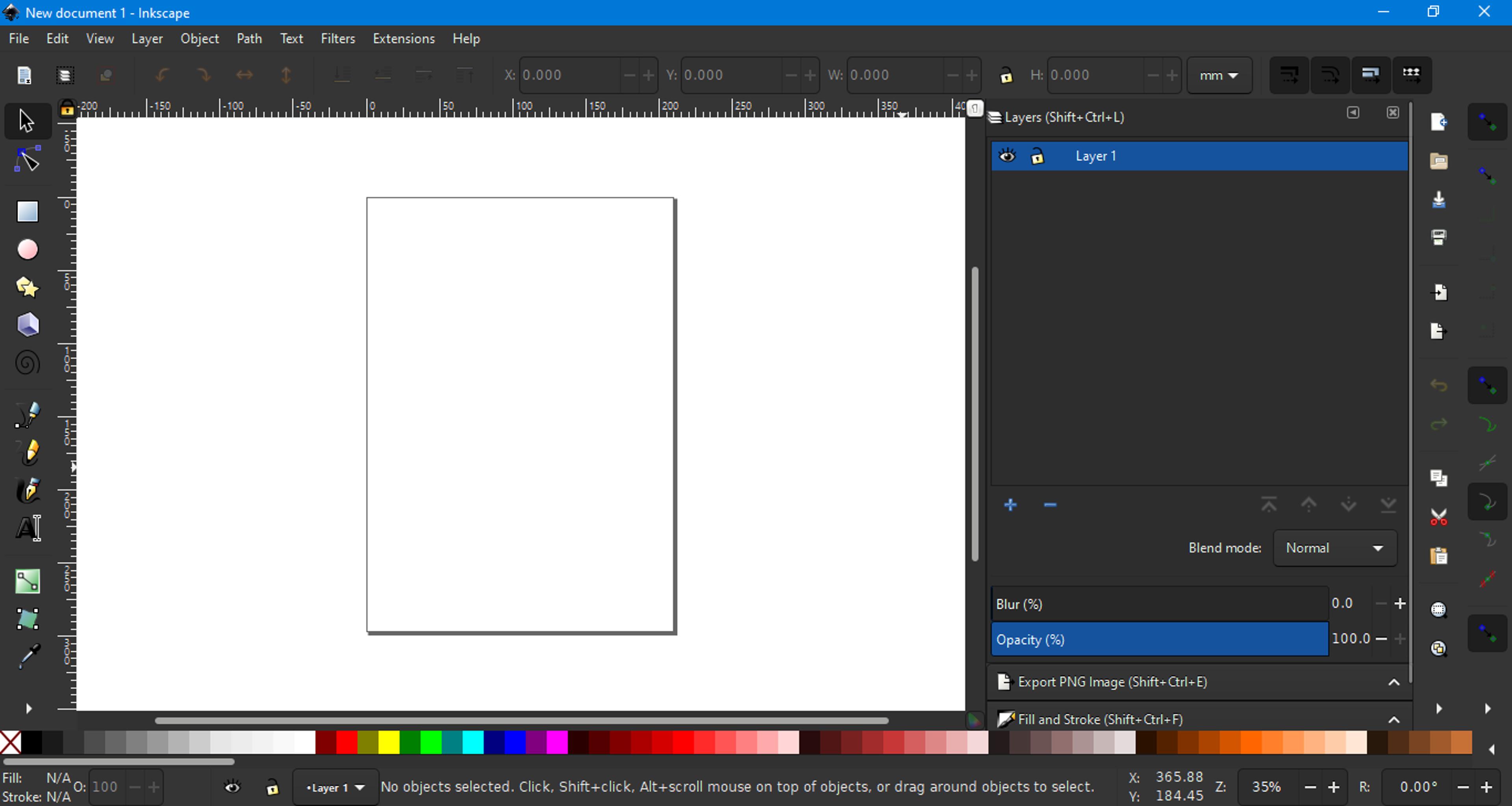Pick the Star and polygon tool
The image size is (1512, 806).
pyautogui.click(x=27, y=287)
